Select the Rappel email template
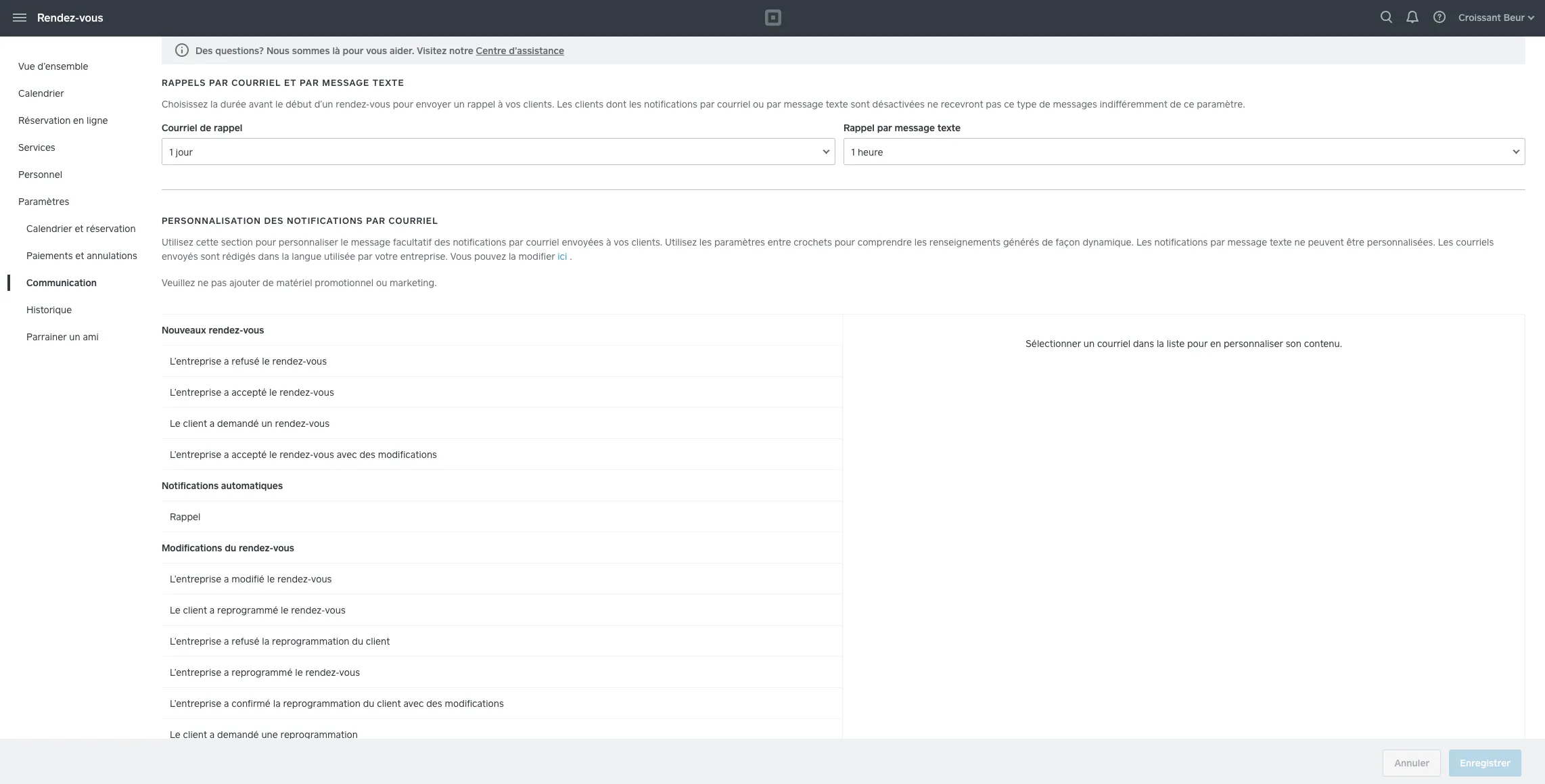Viewport: 1545px width, 784px height. pos(185,517)
